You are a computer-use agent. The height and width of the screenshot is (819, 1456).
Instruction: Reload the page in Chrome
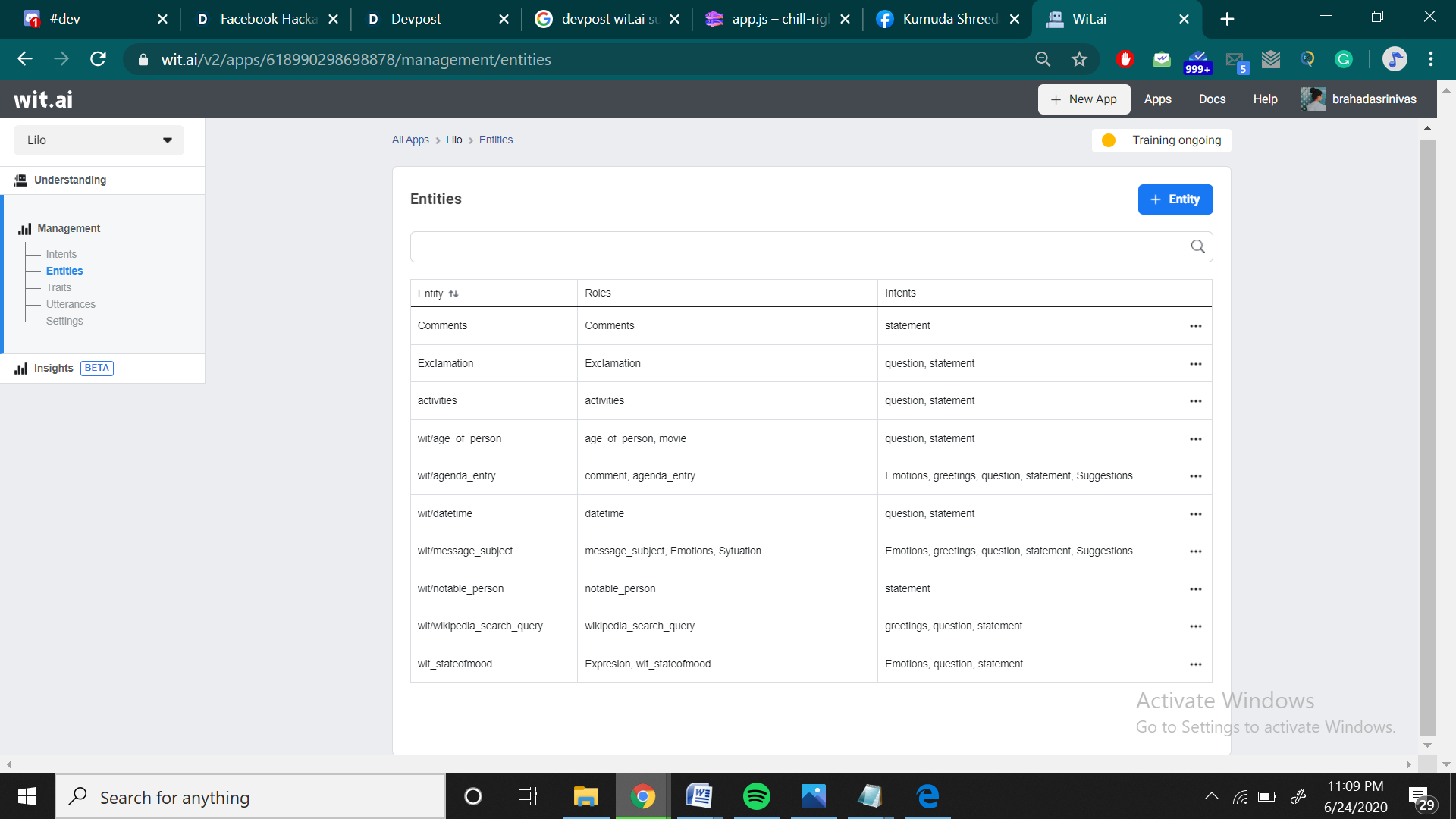tap(98, 59)
